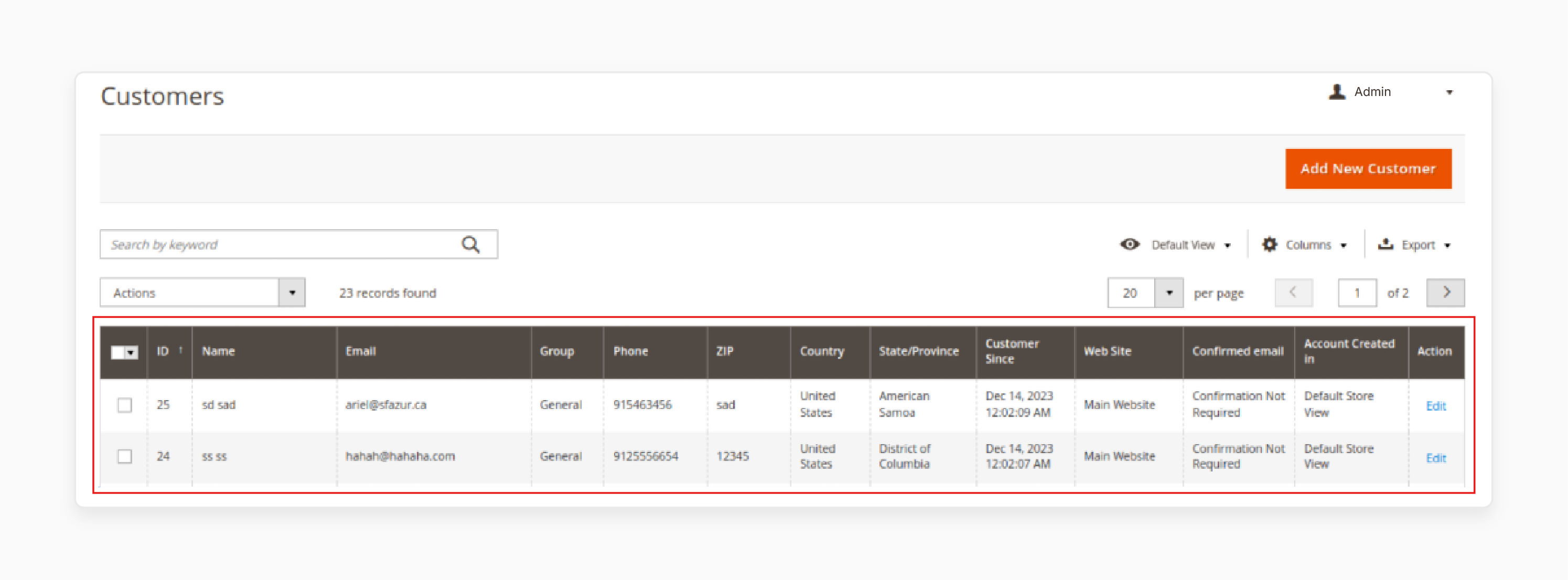The image size is (1568, 580).
Task: Sort by the ZIP column header
Action: [x=749, y=351]
